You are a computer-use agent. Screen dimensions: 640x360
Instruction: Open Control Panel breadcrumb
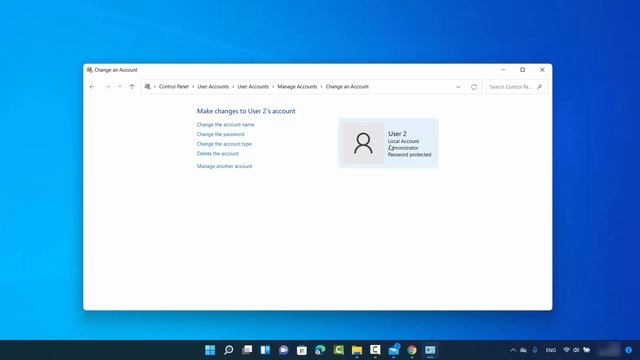pos(174,87)
